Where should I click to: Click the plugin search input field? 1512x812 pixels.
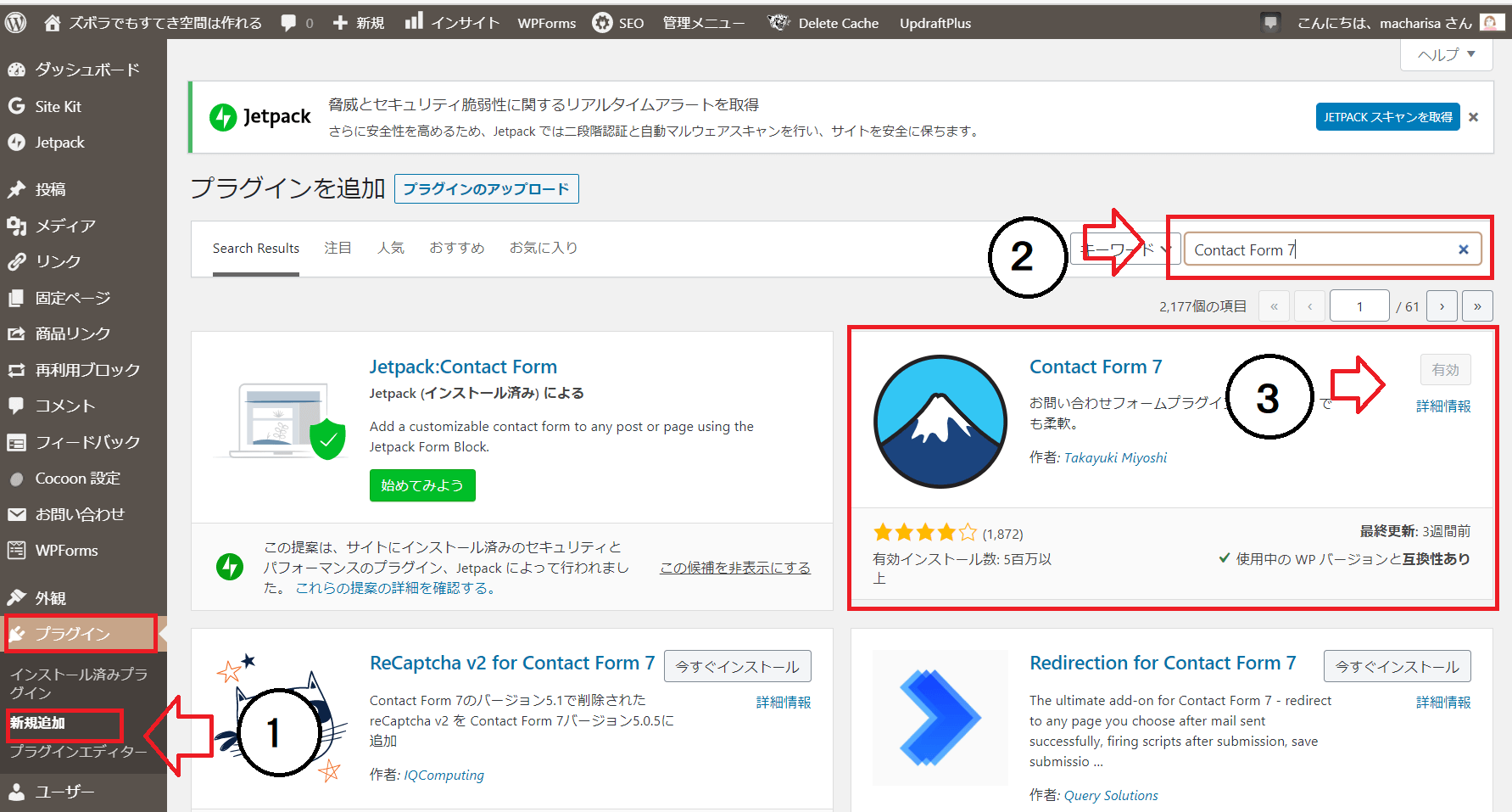(1319, 249)
